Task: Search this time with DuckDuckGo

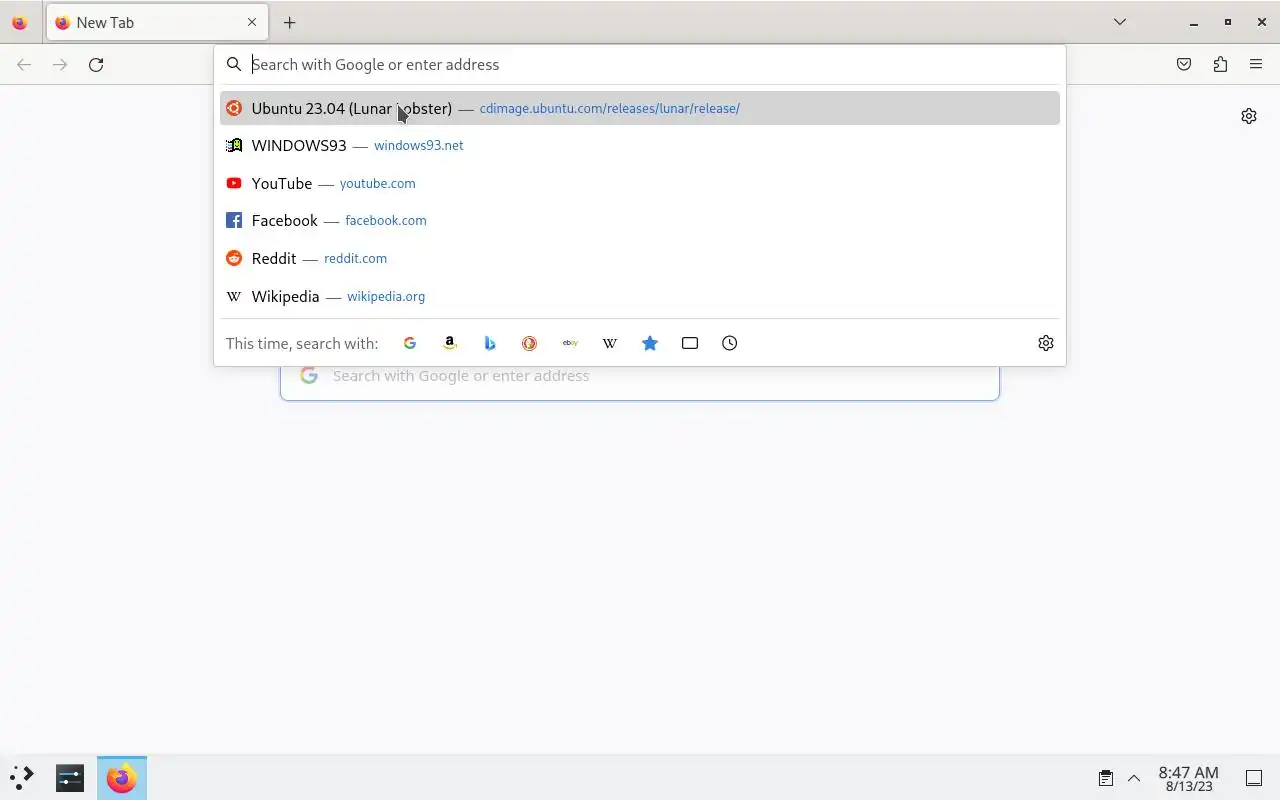Action: click(x=530, y=343)
